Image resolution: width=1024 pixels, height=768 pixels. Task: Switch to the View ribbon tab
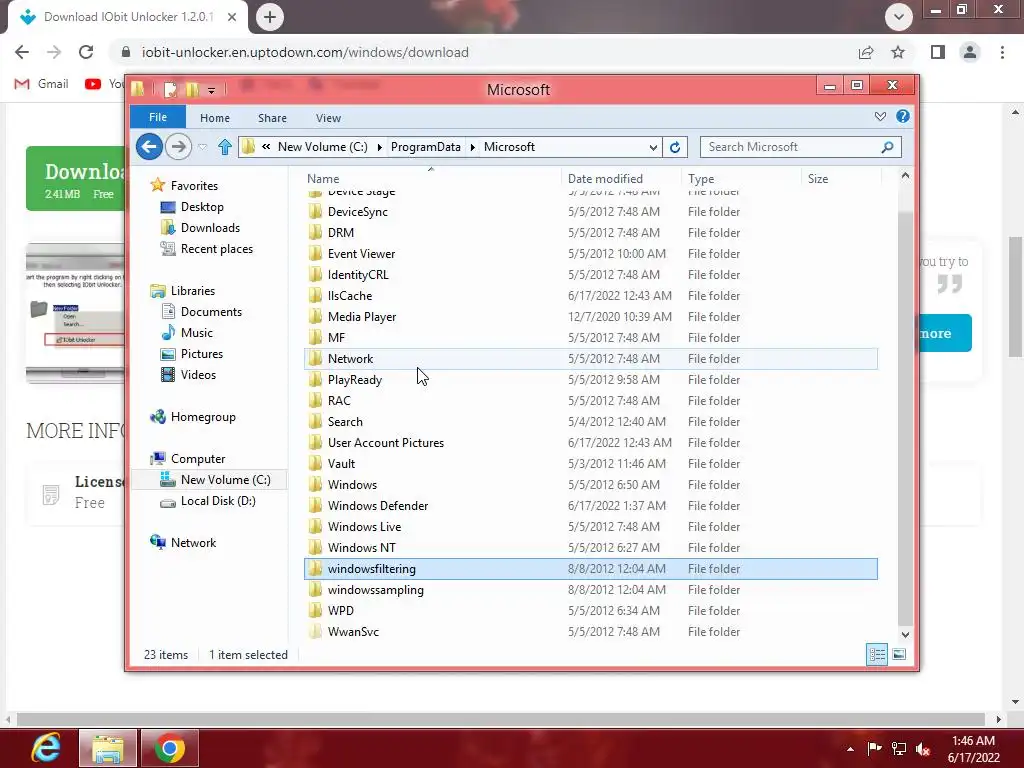point(328,118)
